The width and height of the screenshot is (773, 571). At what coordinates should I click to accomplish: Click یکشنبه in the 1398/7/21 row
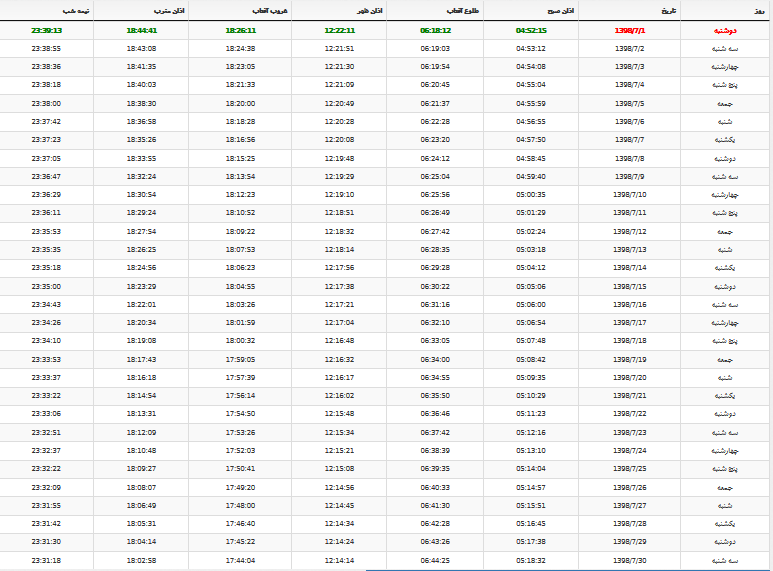tap(725, 395)
